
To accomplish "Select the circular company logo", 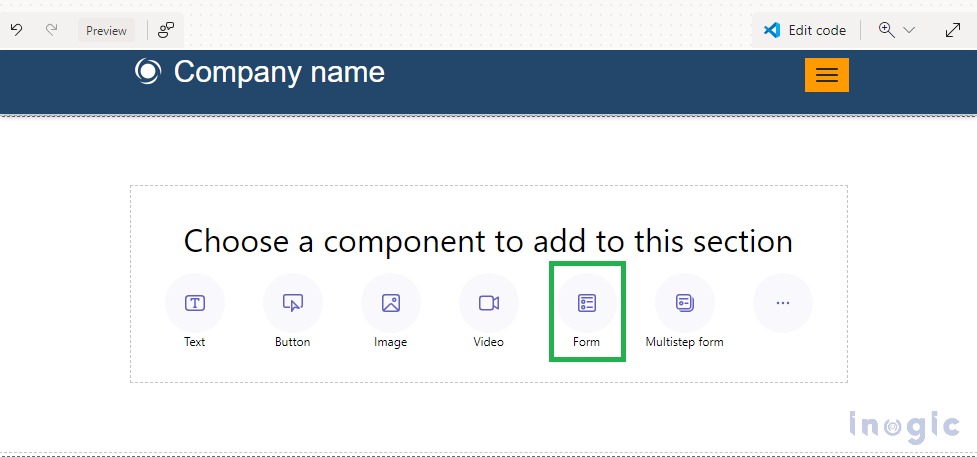I will [x=148, y=71].
